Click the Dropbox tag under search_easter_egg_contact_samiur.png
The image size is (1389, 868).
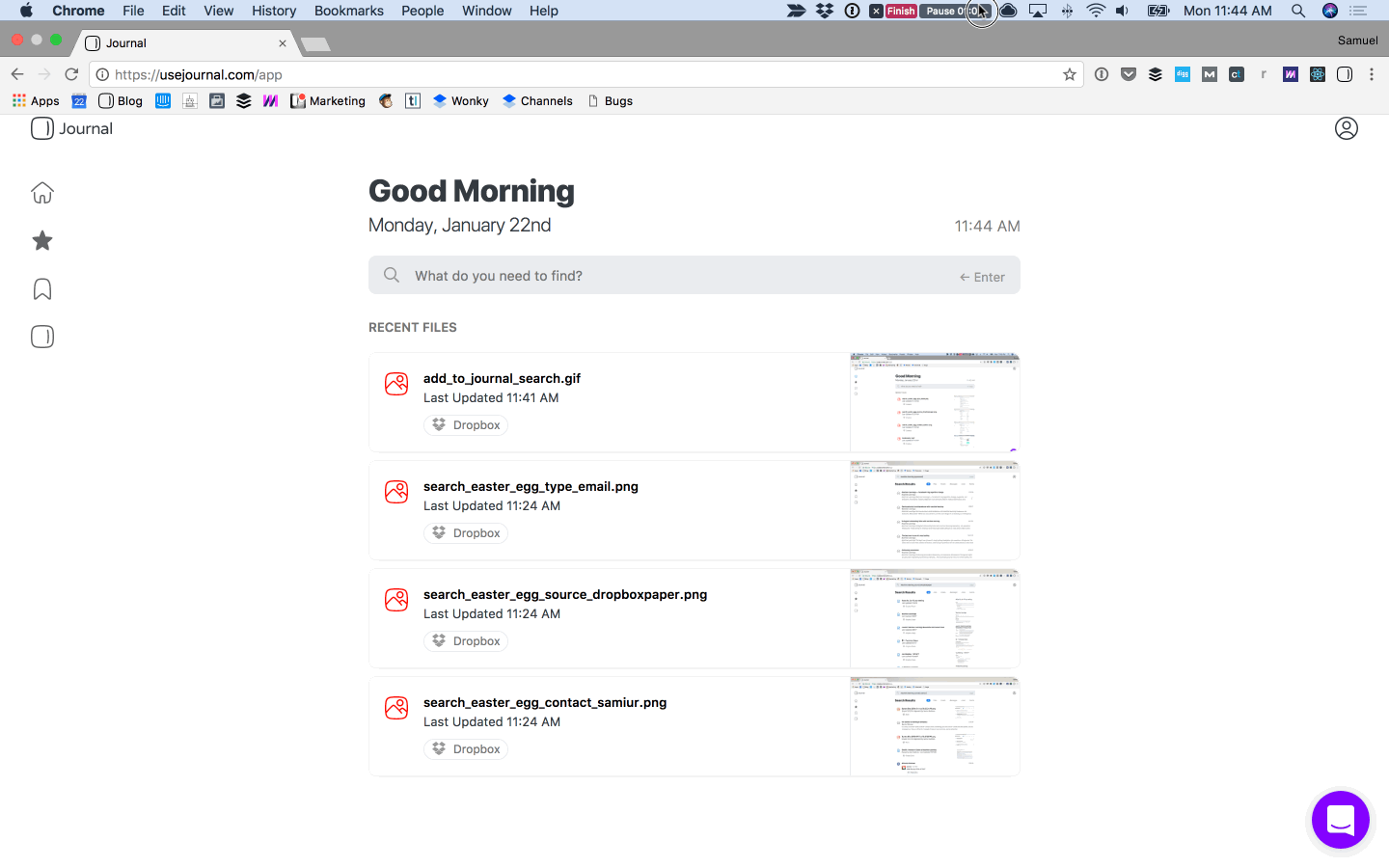[x=466, y=749]
